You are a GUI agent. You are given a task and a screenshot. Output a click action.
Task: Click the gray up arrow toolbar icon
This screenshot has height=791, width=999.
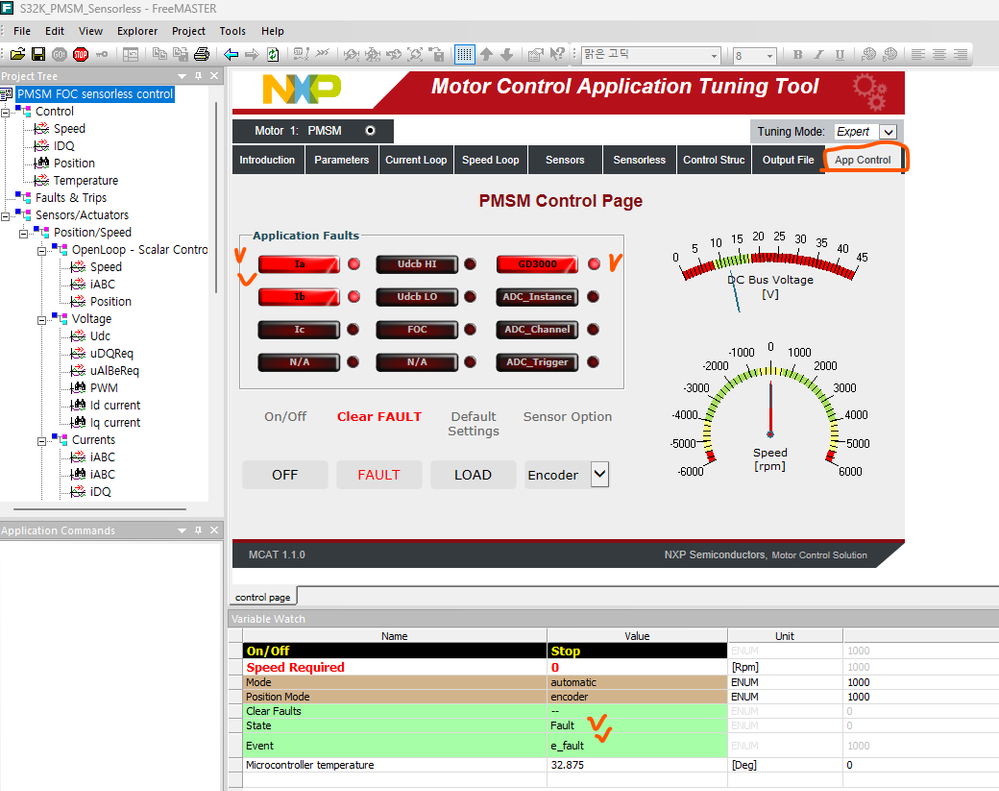click(x=487, y=55)
